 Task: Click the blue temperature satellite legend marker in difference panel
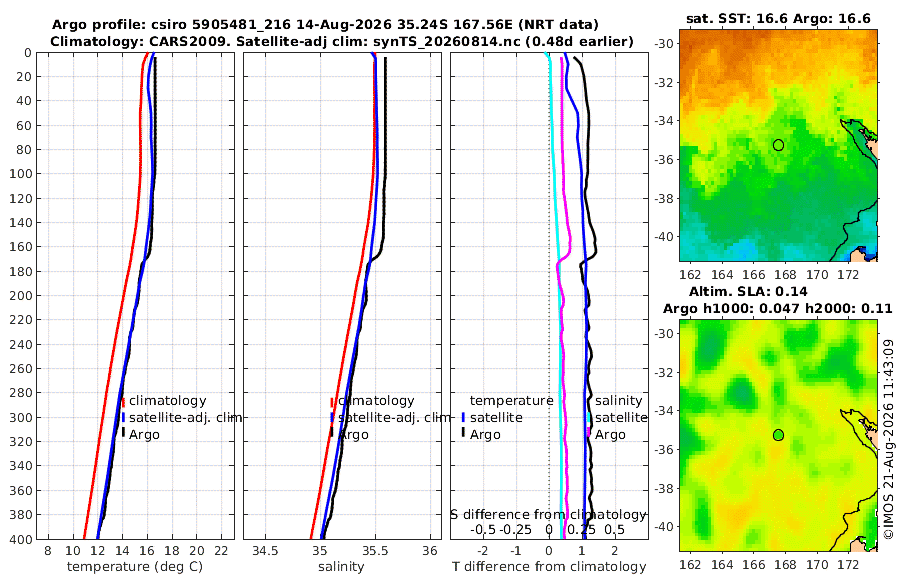[463, 417]
